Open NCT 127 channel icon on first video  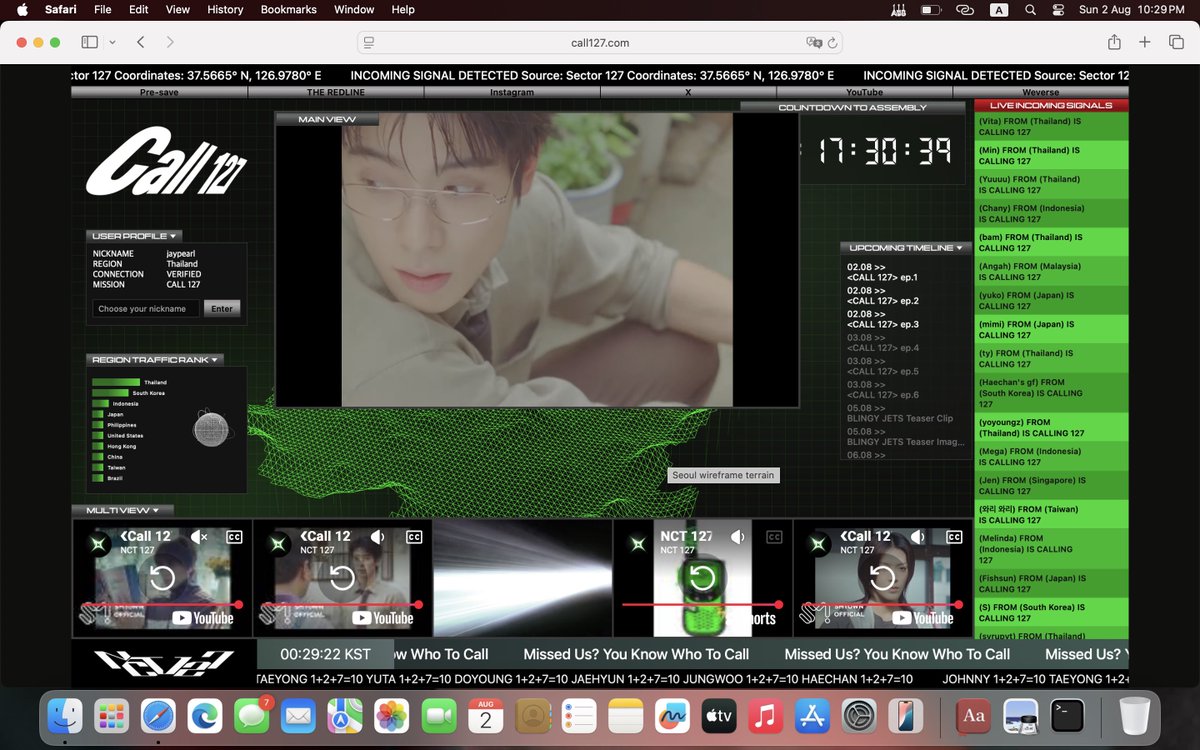pyautogui.click(x=99, y=544)
